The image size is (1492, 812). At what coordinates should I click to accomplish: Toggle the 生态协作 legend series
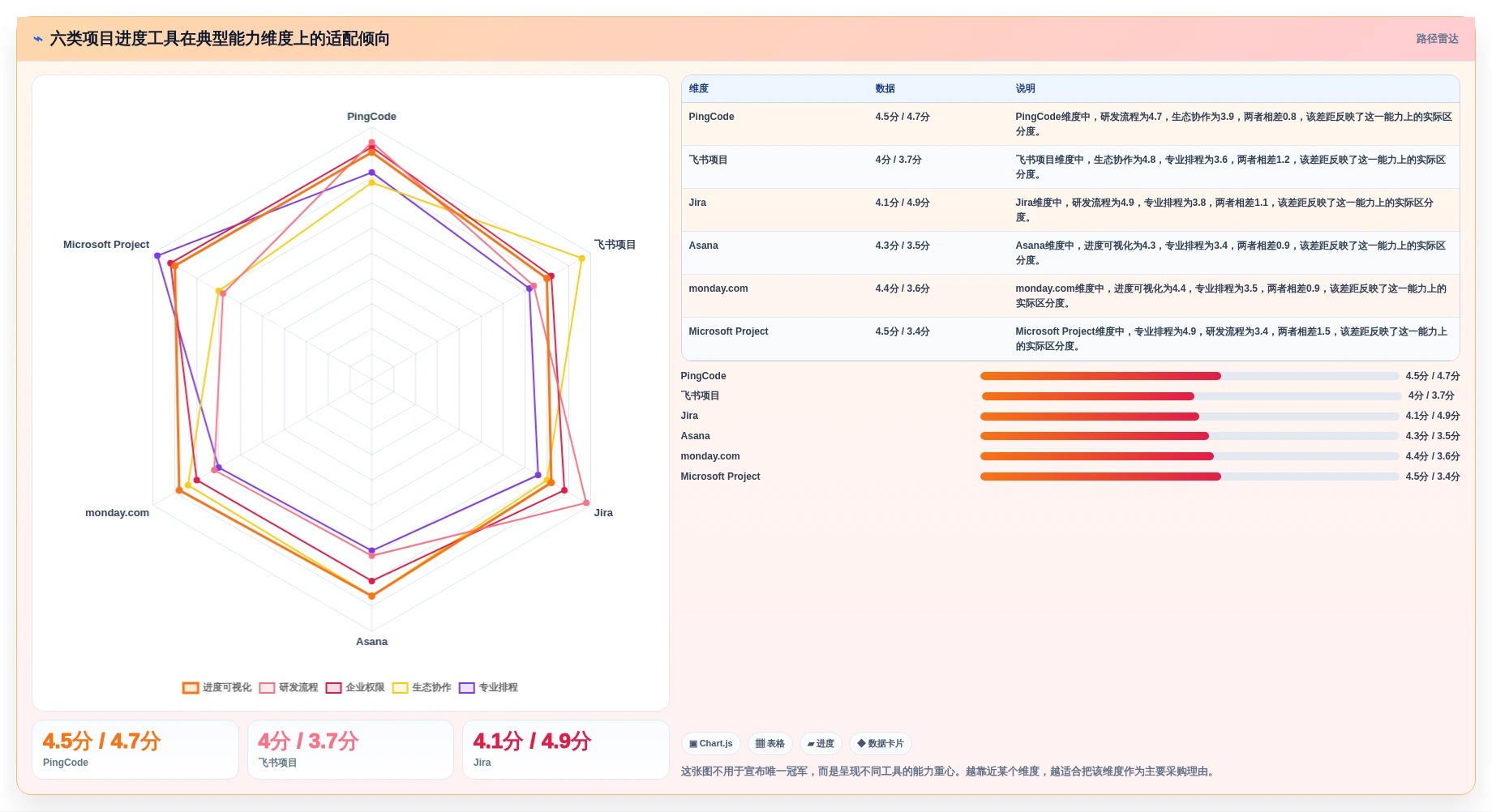421,687
